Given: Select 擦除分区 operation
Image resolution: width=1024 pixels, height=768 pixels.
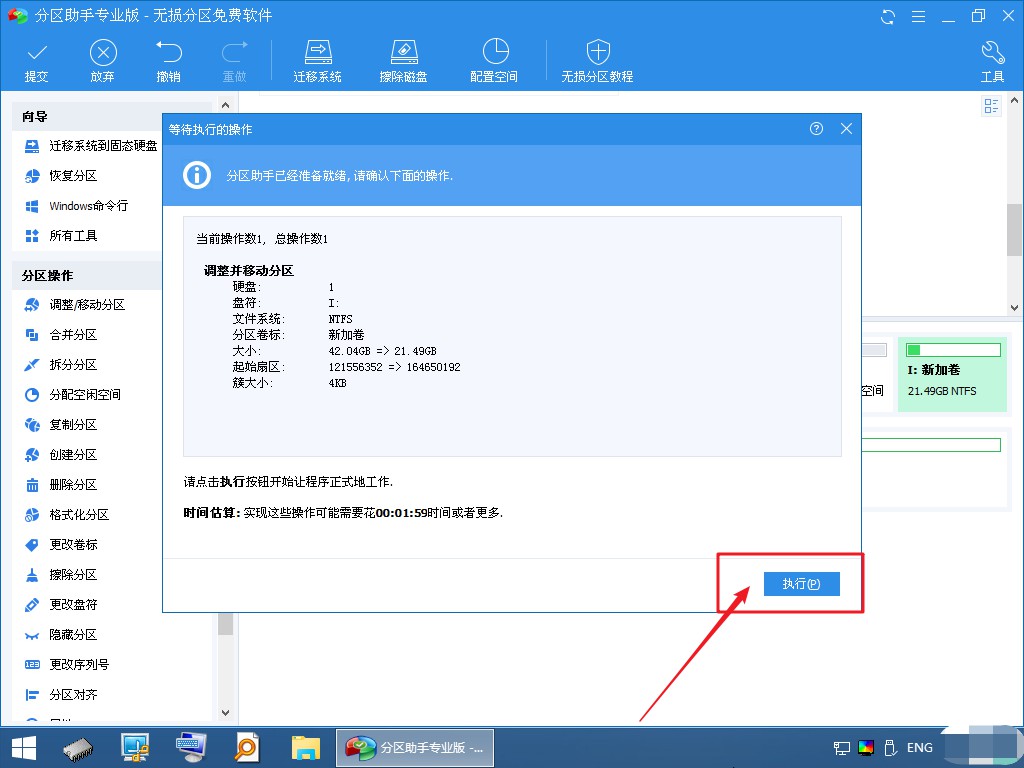Looking at the screenshot, I should point(61,575).
